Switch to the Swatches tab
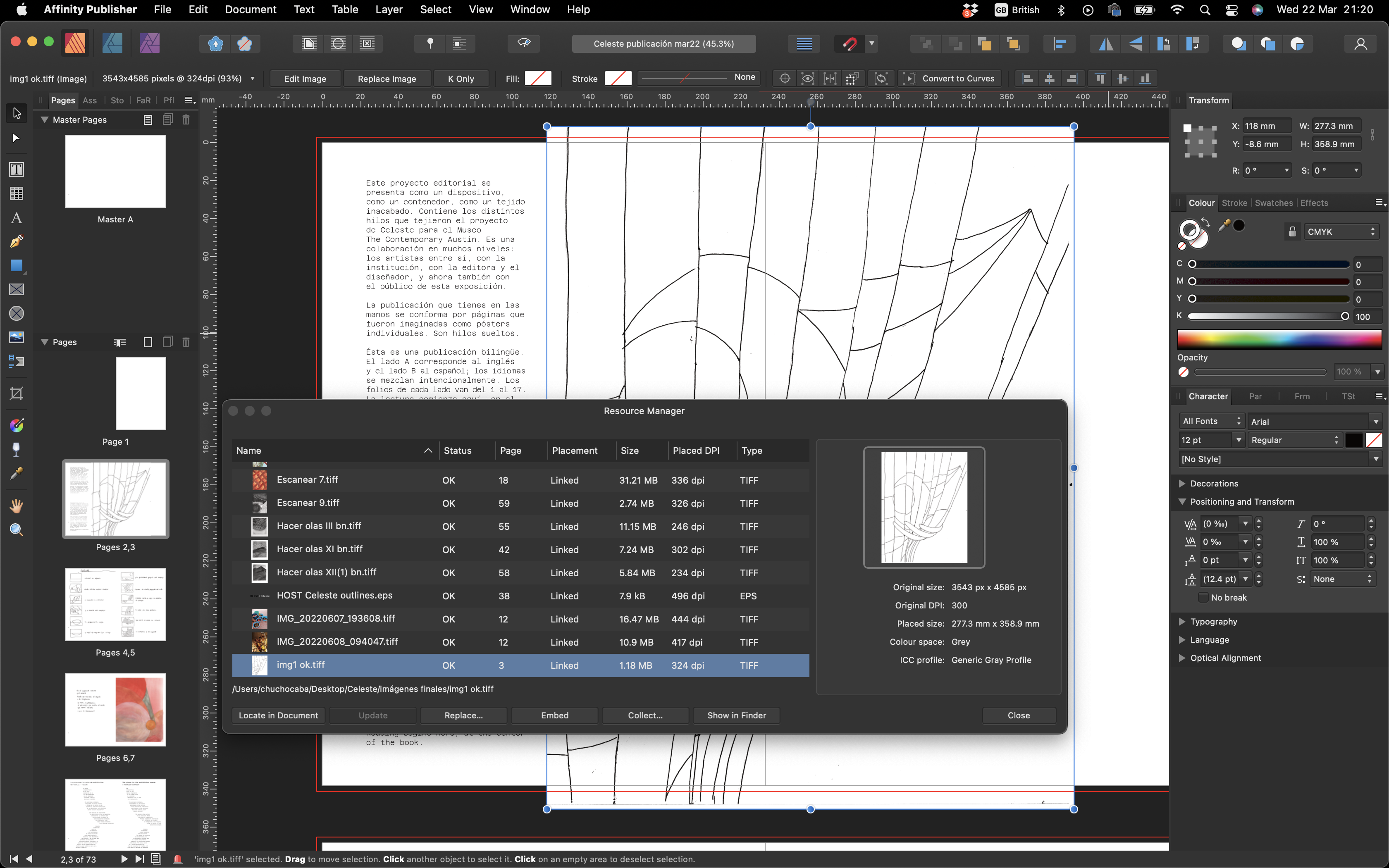The height and width of the screenshot is (868, 1389). click(x=1273, y=203)
